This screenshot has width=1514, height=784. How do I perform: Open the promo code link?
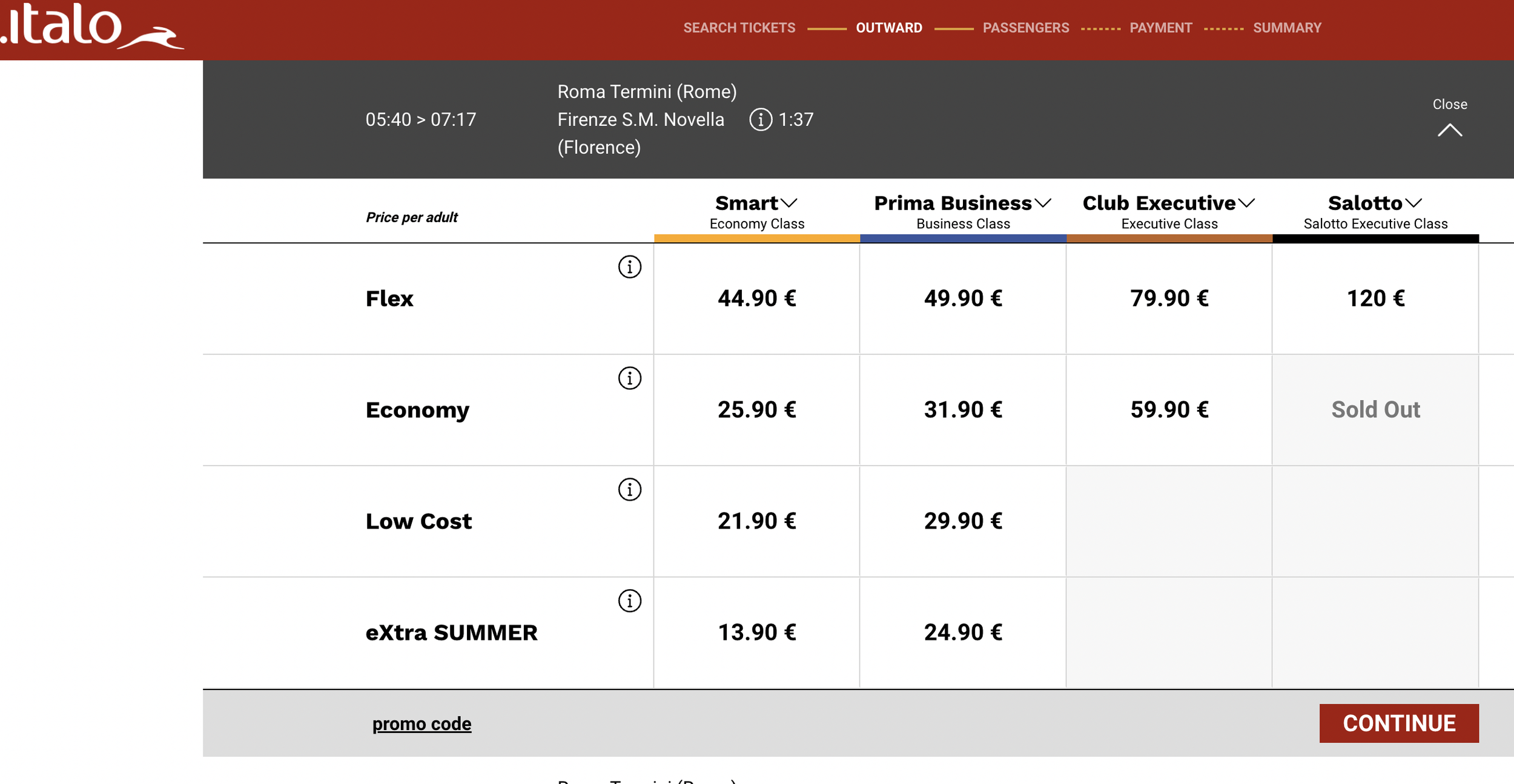coord(421,723)
